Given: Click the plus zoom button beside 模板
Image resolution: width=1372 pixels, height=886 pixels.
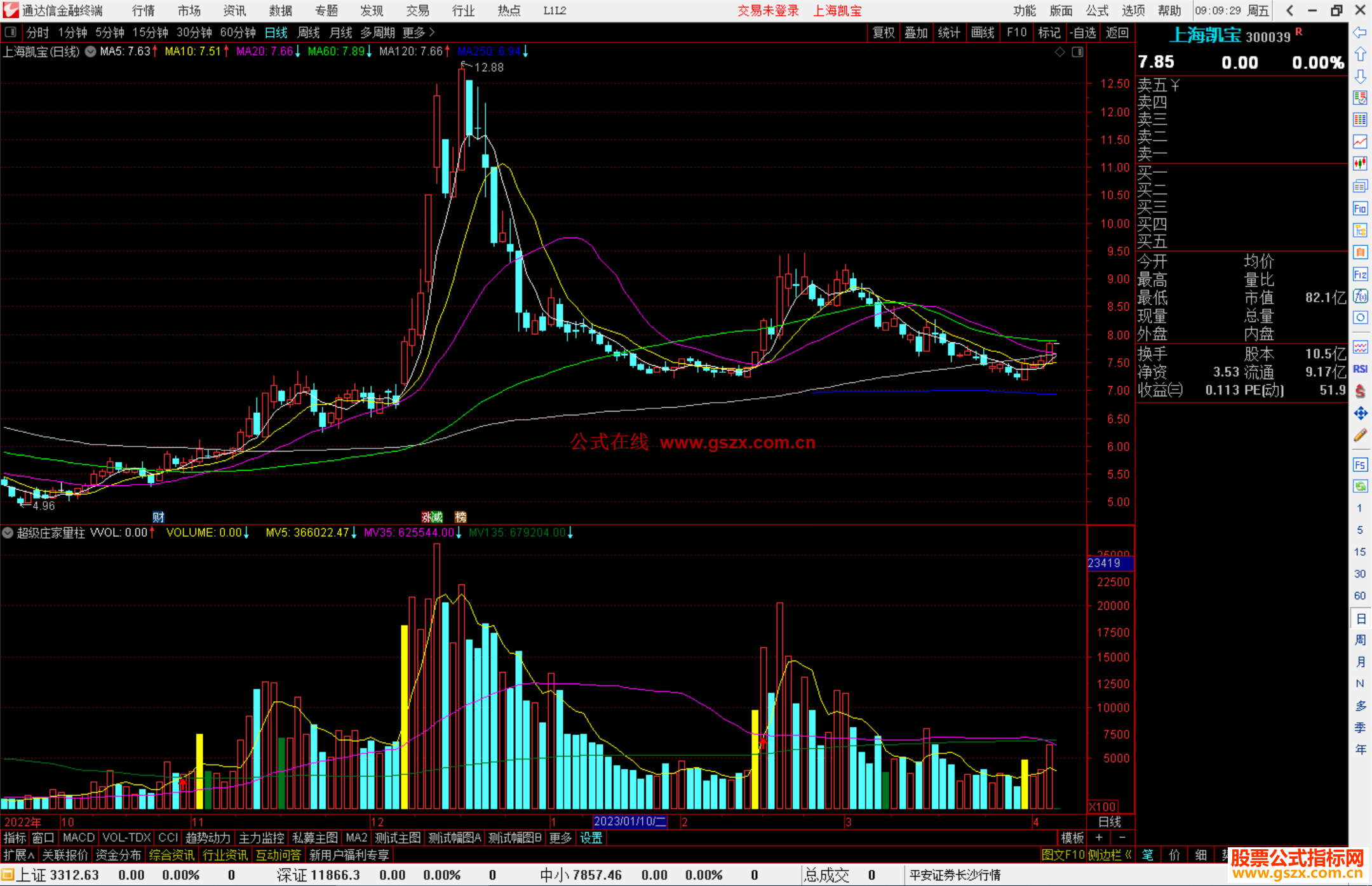Looking at the screenshot, I should (x=1099, y=838).
